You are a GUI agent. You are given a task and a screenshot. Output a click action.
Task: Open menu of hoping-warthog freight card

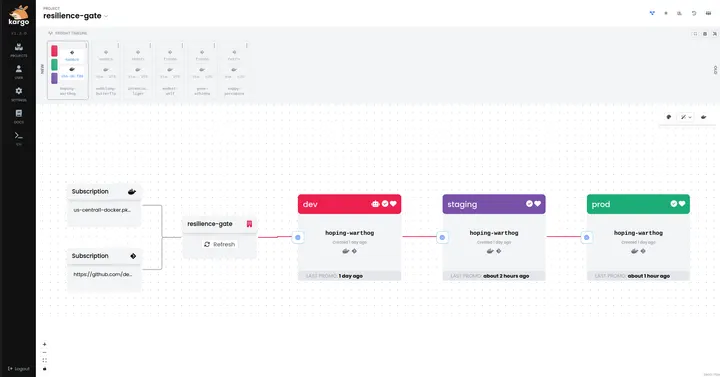pyautogui.click(x=86, y=45)
